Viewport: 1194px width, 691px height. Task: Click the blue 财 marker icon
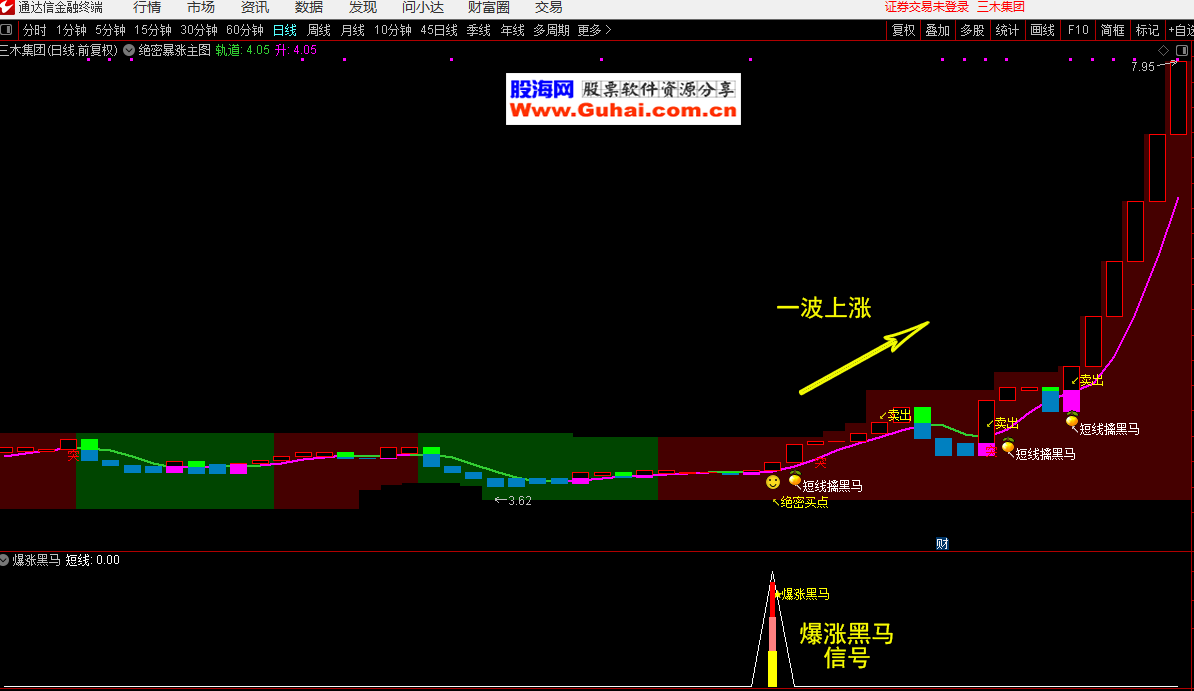(942, 544)
